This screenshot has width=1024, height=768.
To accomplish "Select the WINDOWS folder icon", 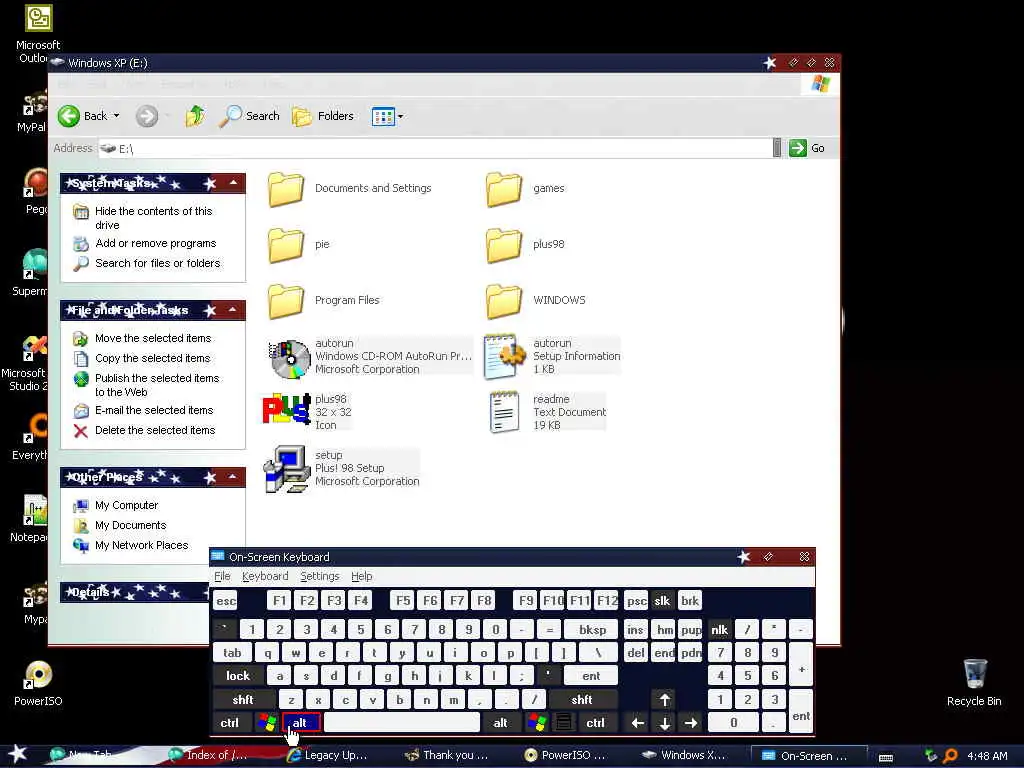I will point(504,301).
